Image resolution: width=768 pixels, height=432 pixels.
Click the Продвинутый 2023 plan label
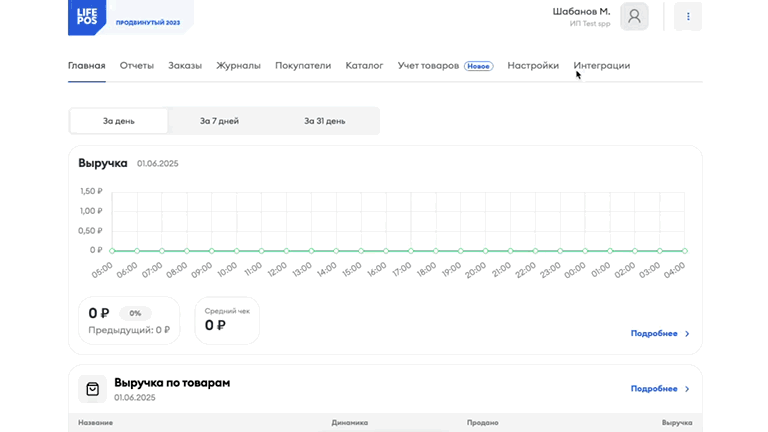tap(148, 23)
